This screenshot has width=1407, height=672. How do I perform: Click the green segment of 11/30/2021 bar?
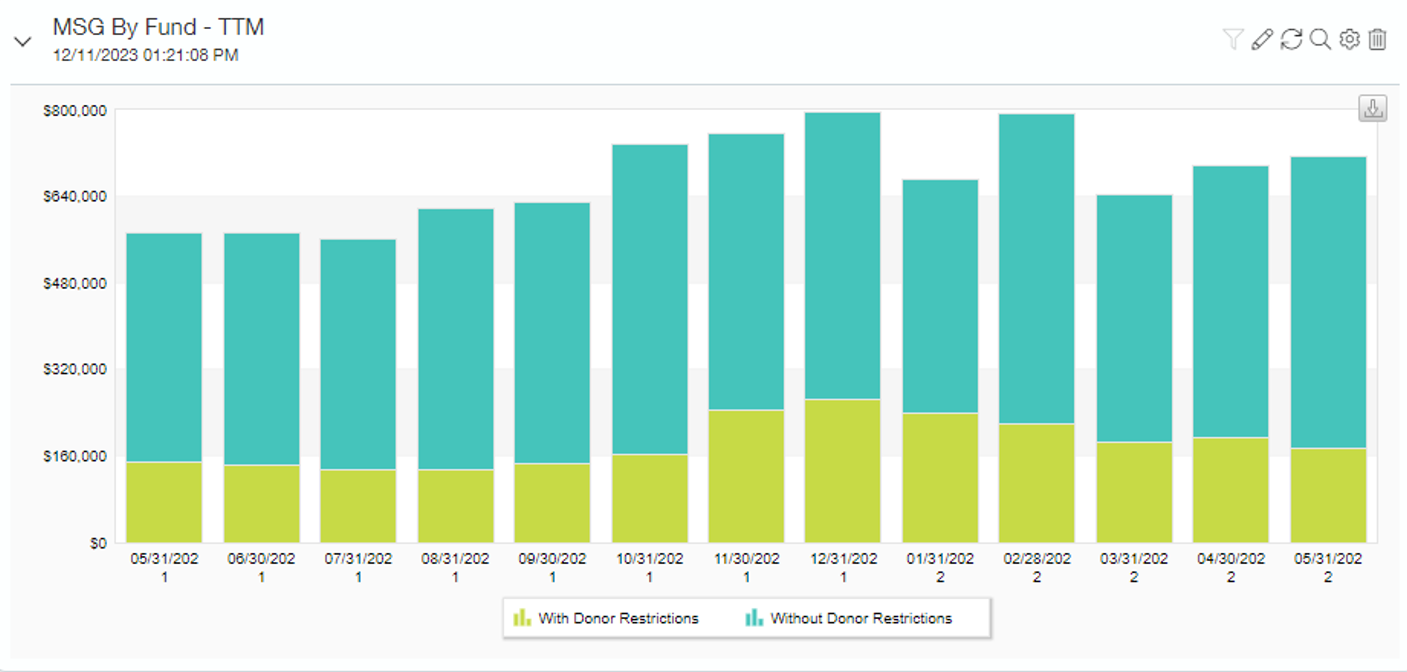pos(746,476)
